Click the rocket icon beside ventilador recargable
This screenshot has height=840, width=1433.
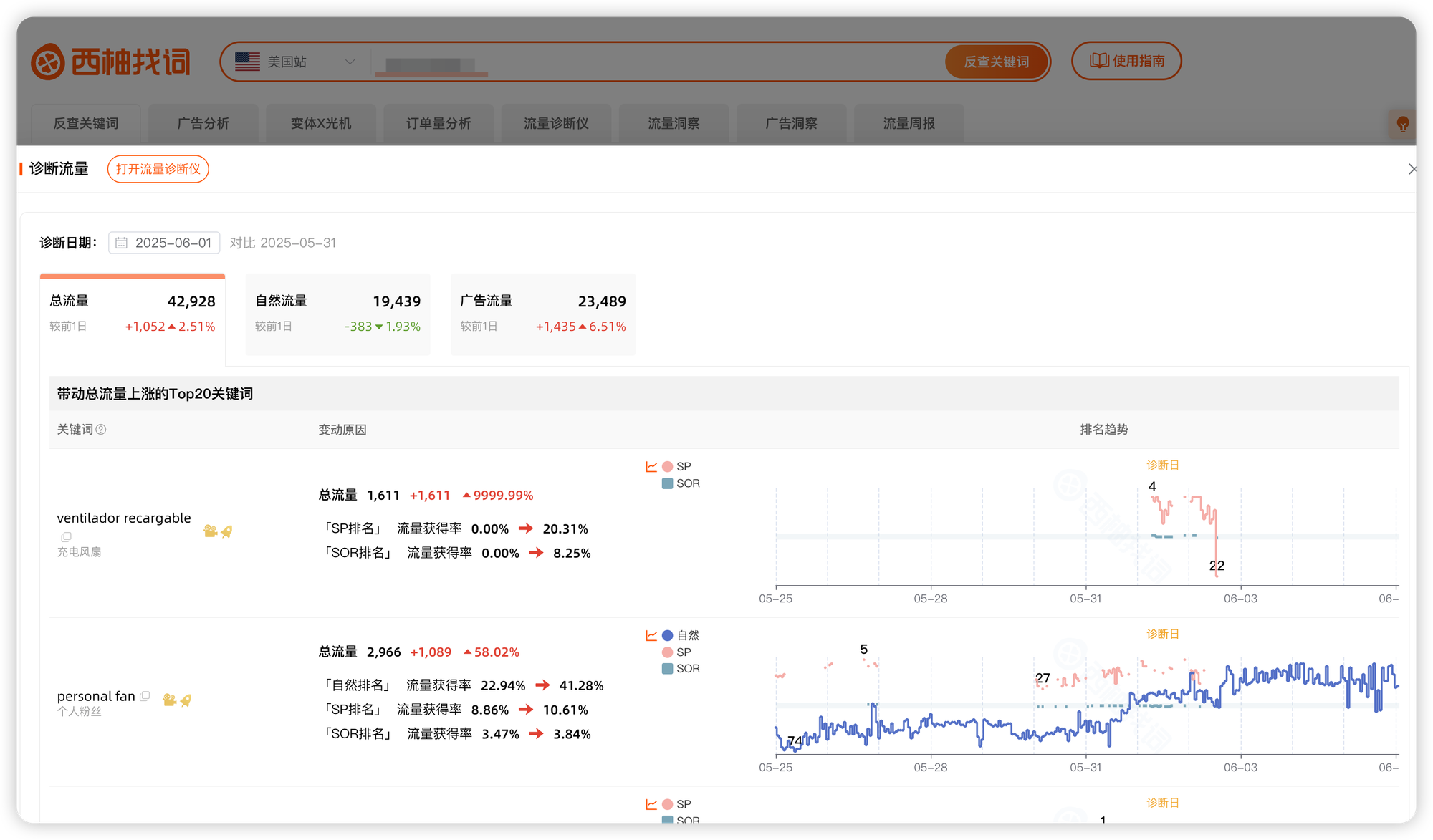point(226,531)
